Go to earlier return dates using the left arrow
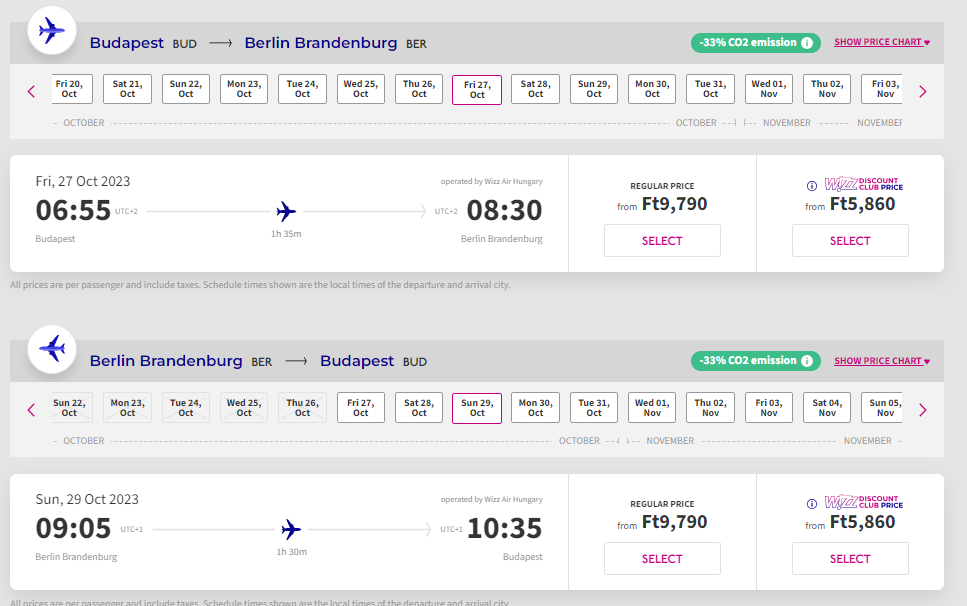 click(x=31, y=409)
